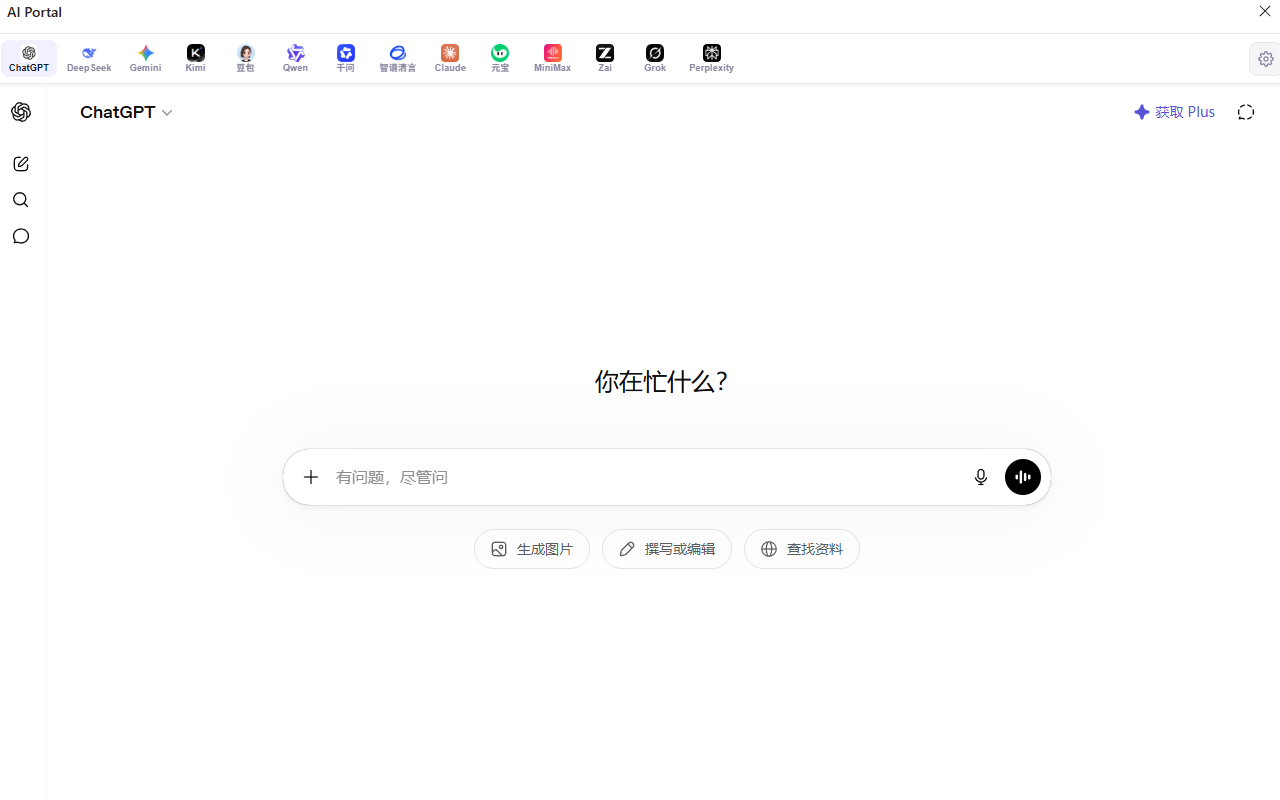Switch to the ChatGPT portal tab
The image size is (1280, 800).
[x=29, y=59]
